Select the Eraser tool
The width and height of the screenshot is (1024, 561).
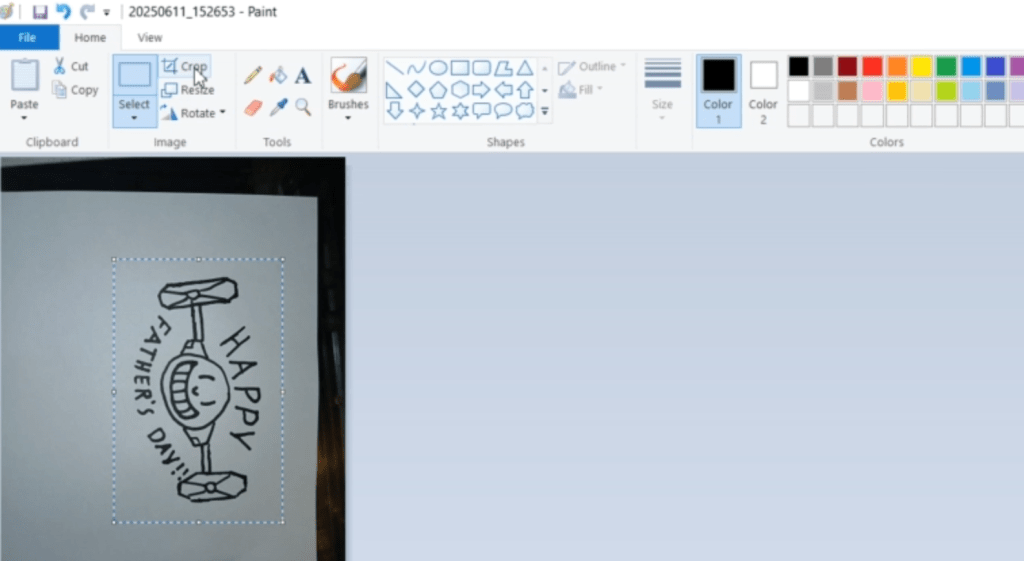point(253,106)
